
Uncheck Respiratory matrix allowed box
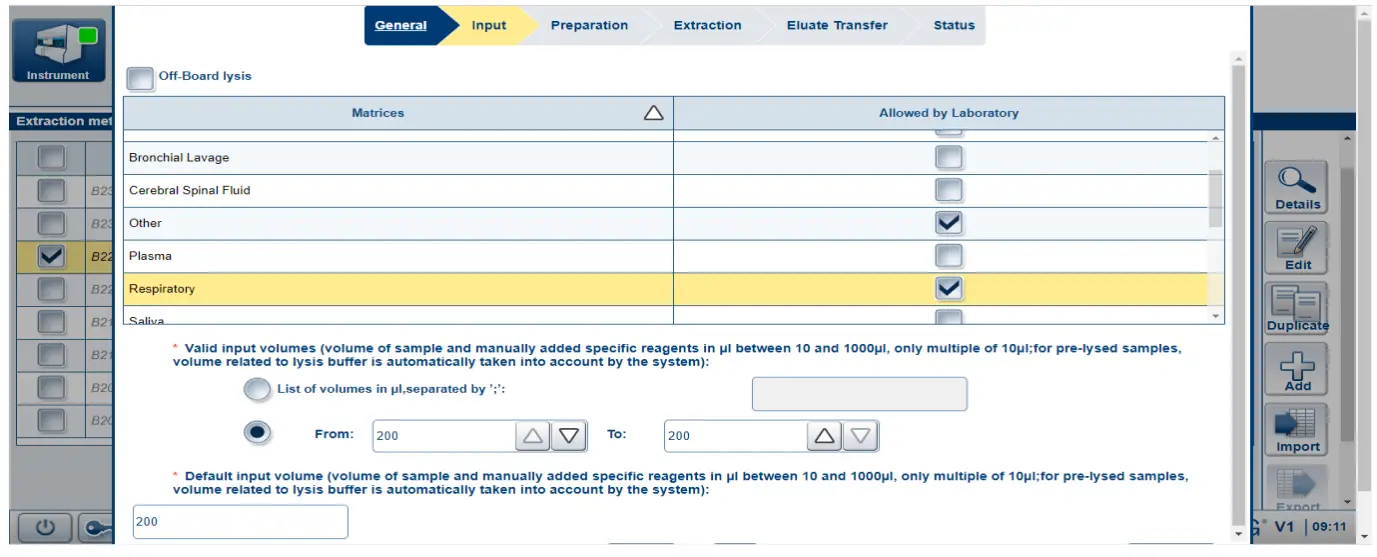point(948,288)
